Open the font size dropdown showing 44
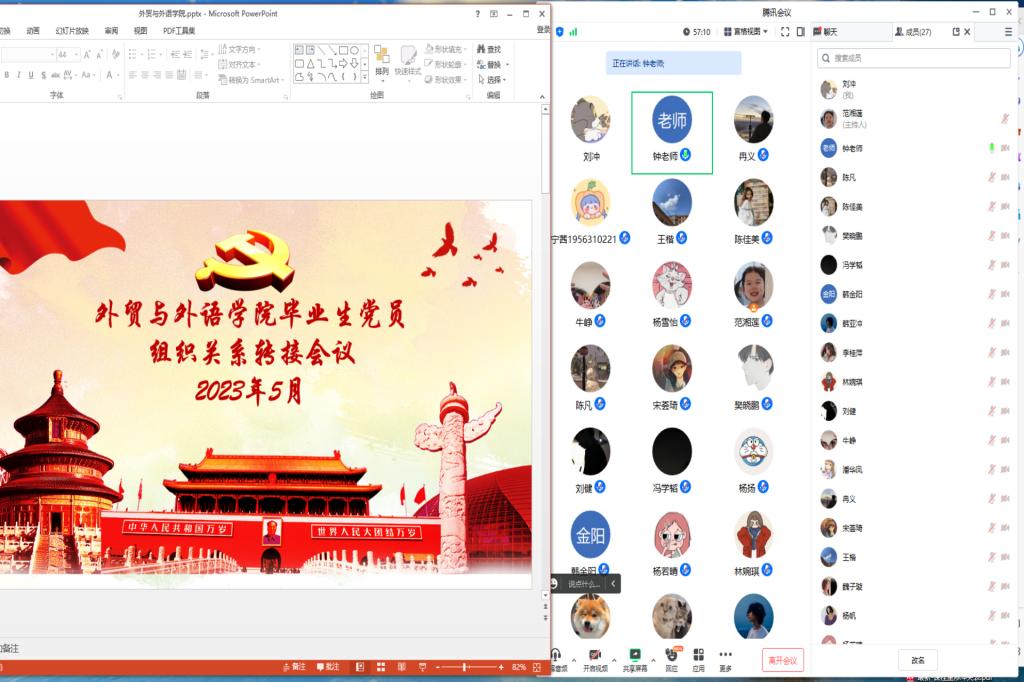This screenshot has height=682, width=1024. click(x=77, y=55)
